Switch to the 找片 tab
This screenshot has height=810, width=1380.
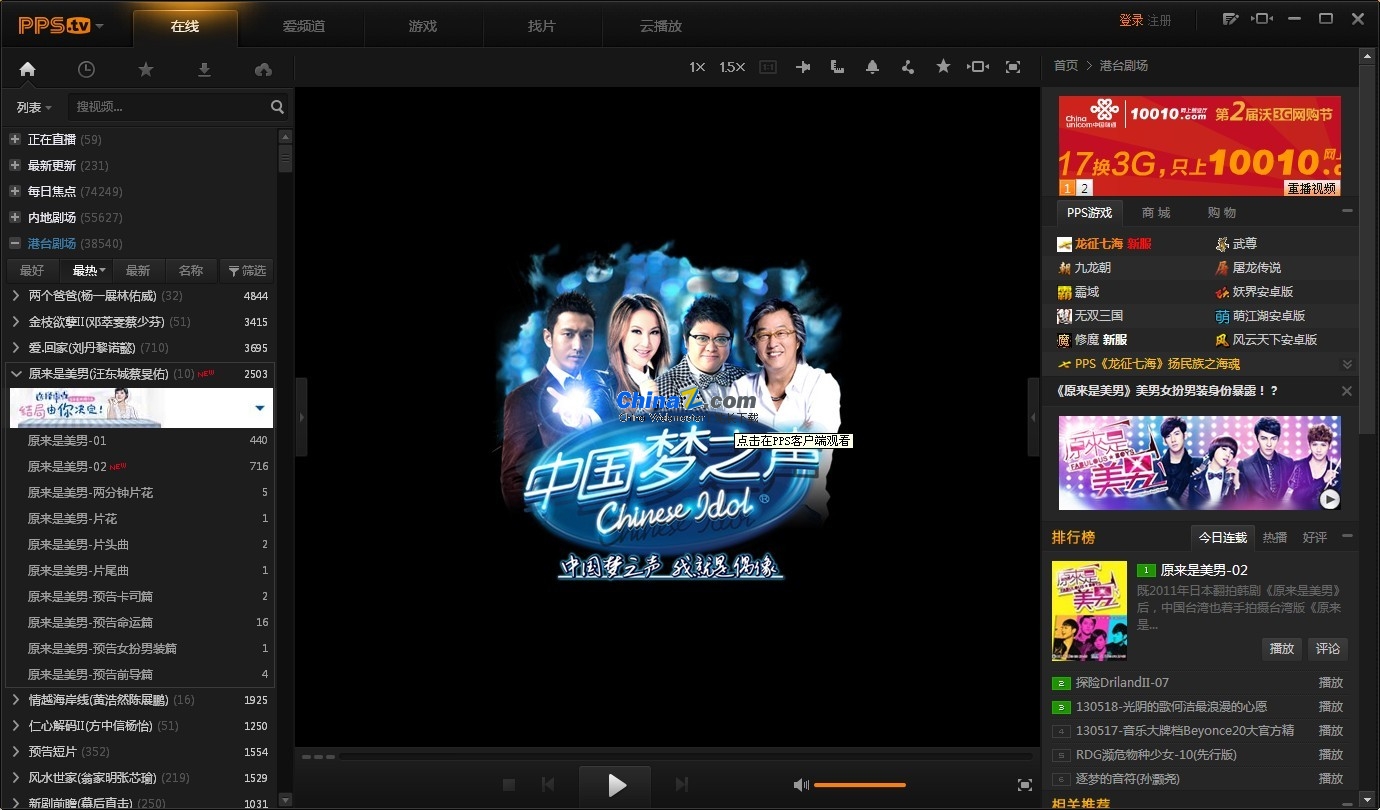[542, 27]
